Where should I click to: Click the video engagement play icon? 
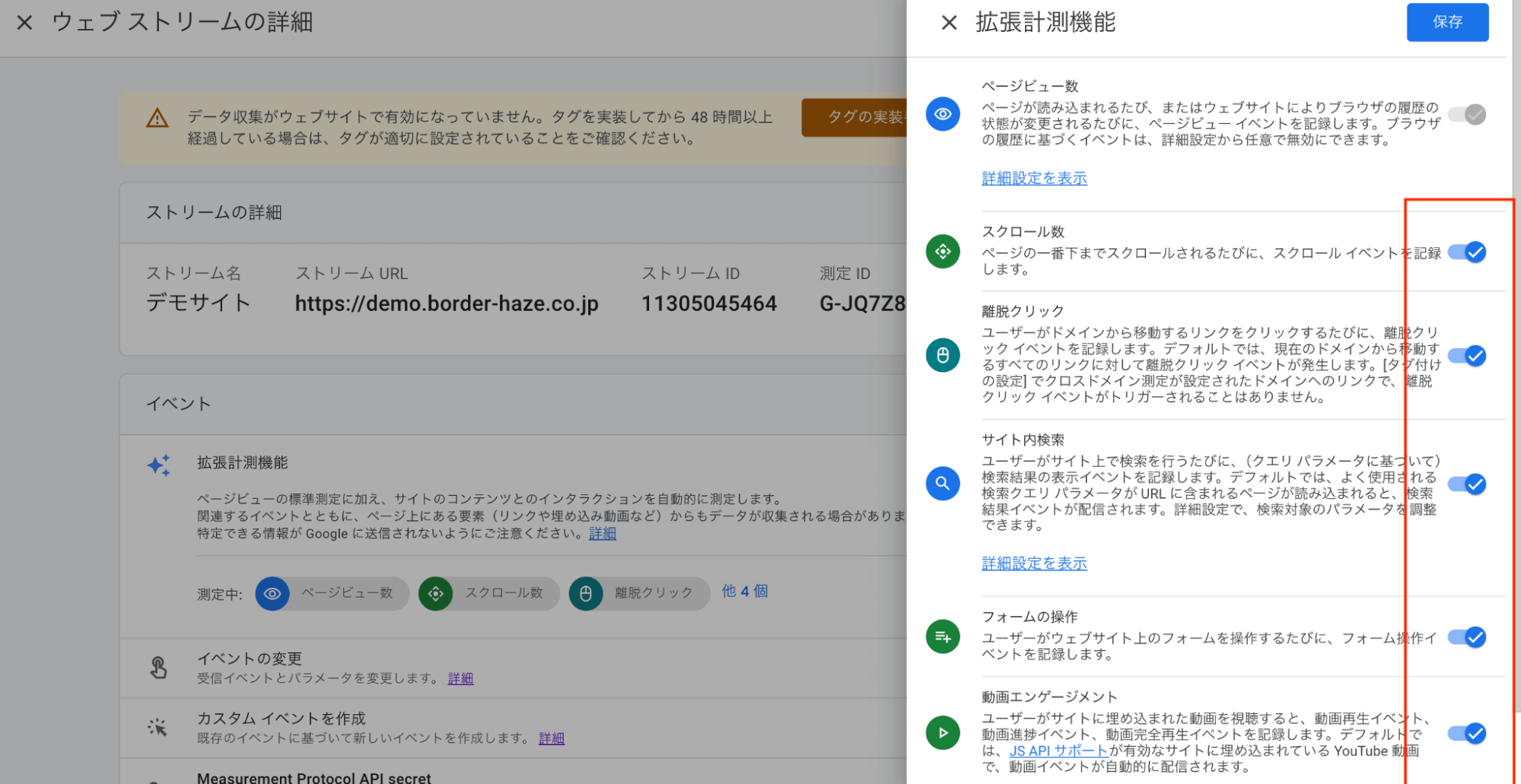[943, 732]
